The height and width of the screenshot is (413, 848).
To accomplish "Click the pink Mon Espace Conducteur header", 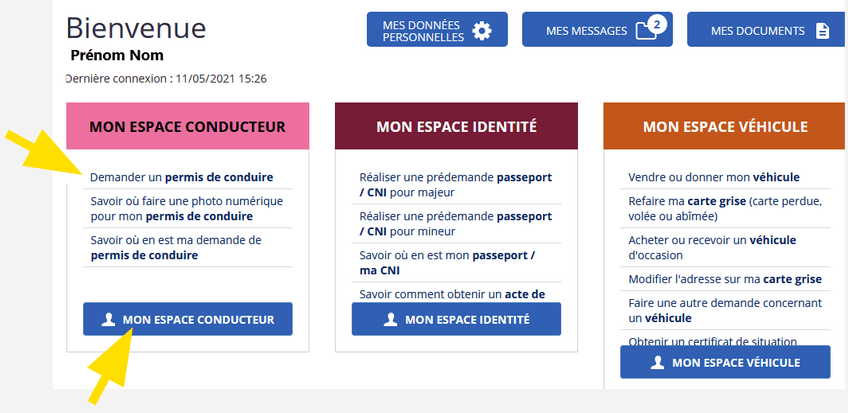I will 188,126.
